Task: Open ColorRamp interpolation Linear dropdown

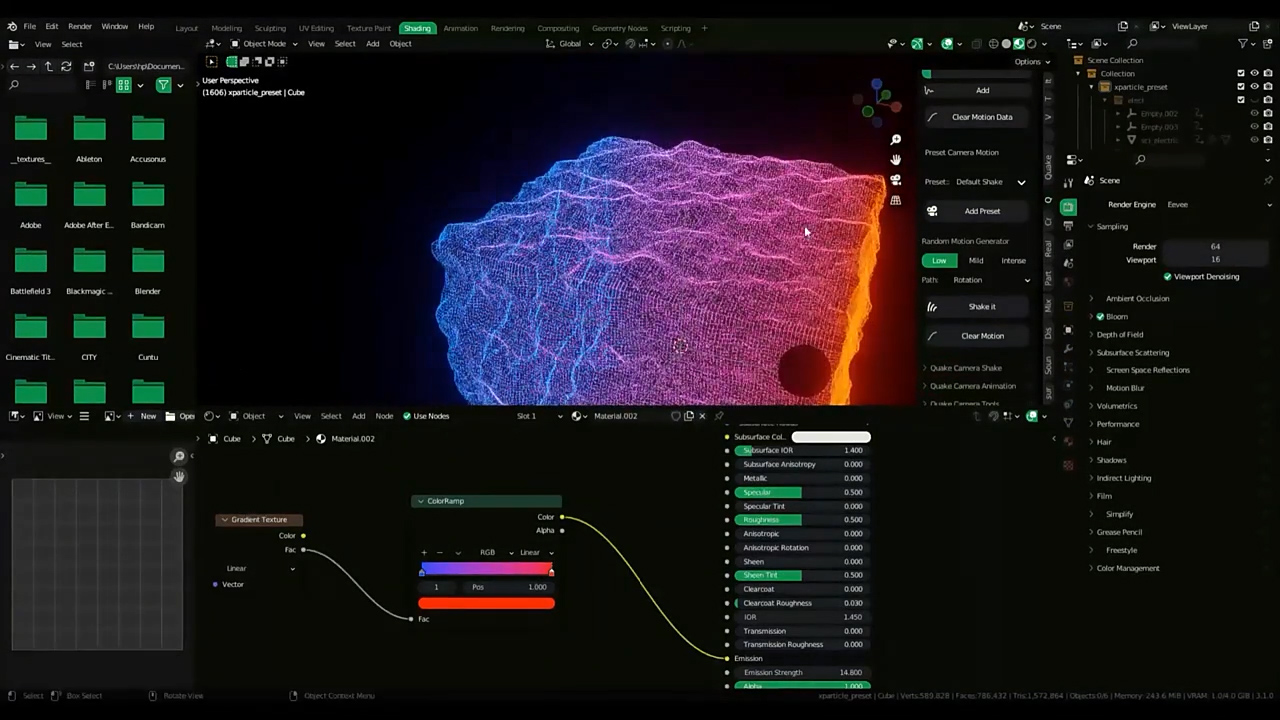Action: click(536, 552)
